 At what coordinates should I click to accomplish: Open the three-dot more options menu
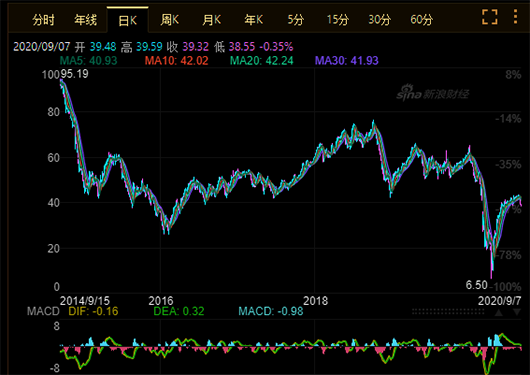[515, 17]
